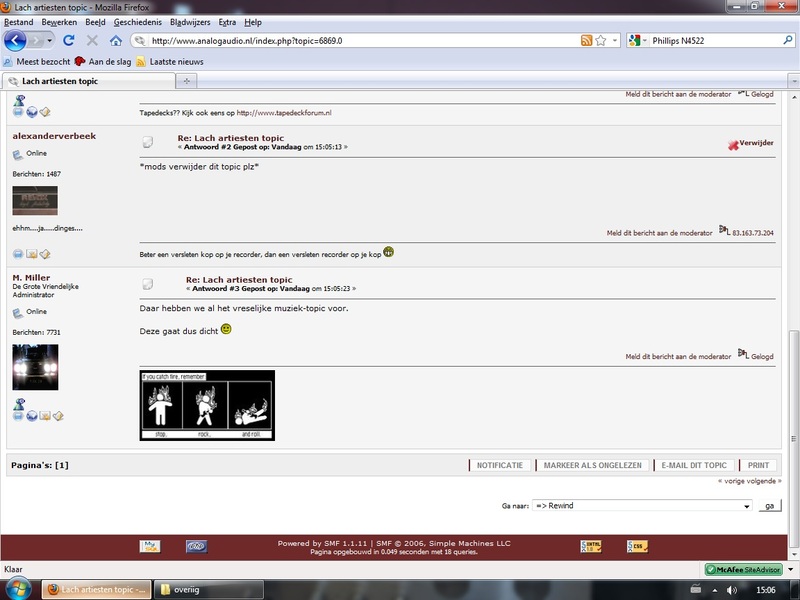800x600 pixels.
Task: Go to the Home page icon
Action: click(116, 41)
